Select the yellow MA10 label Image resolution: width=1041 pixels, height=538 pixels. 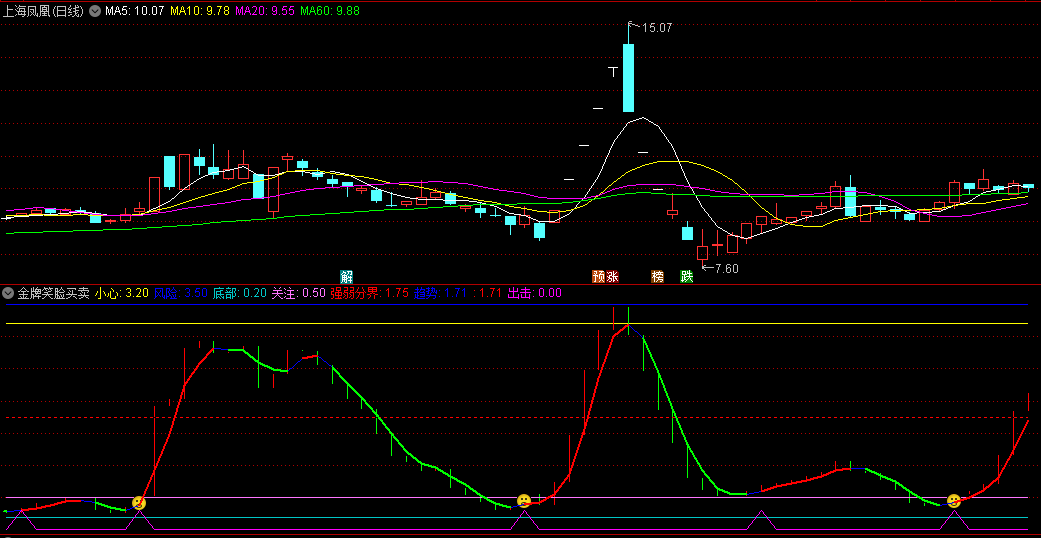pos(199,11)
